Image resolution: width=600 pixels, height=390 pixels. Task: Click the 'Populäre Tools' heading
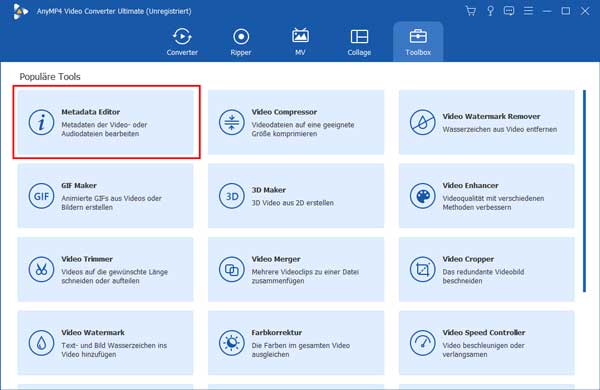(x=50, y=77)
